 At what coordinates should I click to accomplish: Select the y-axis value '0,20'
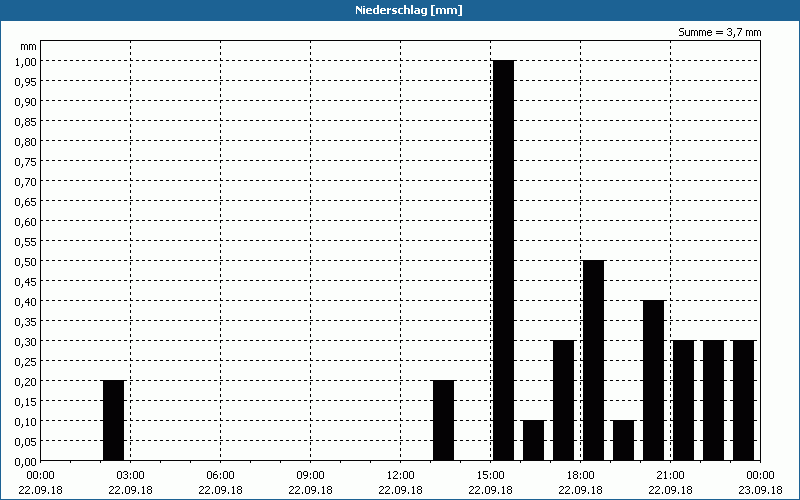pos(26,382)
